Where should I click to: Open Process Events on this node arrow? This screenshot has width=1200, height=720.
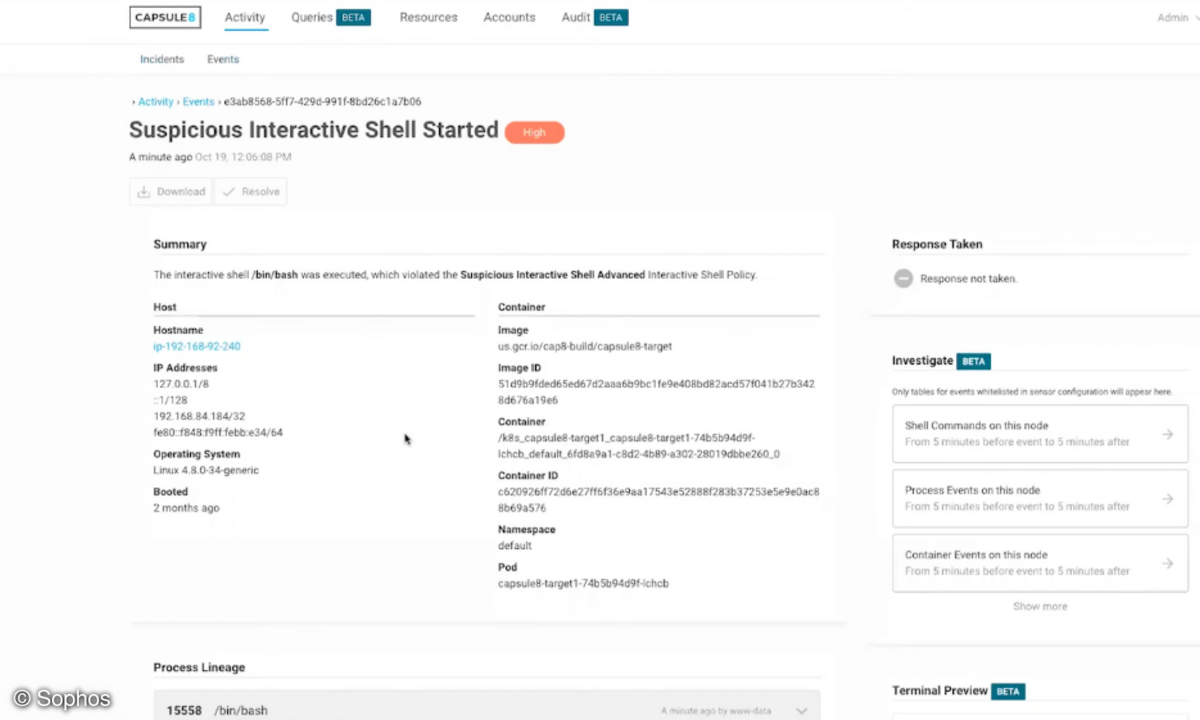point(1167,499)
